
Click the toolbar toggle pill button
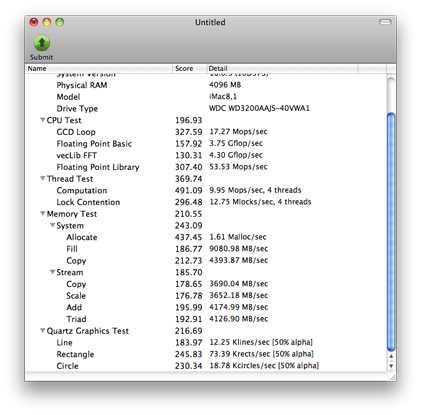385,22
